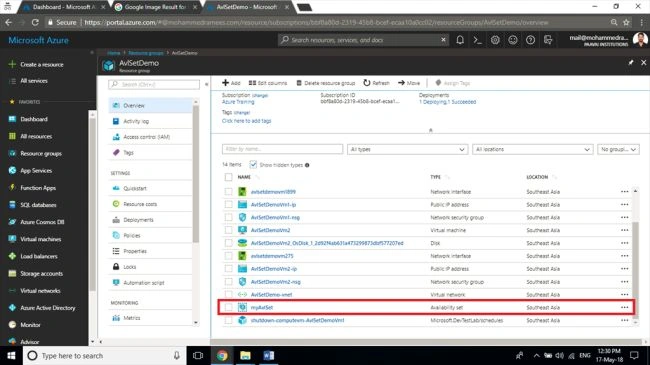Click the Azure Training subscription link

[x=238, y=102]
